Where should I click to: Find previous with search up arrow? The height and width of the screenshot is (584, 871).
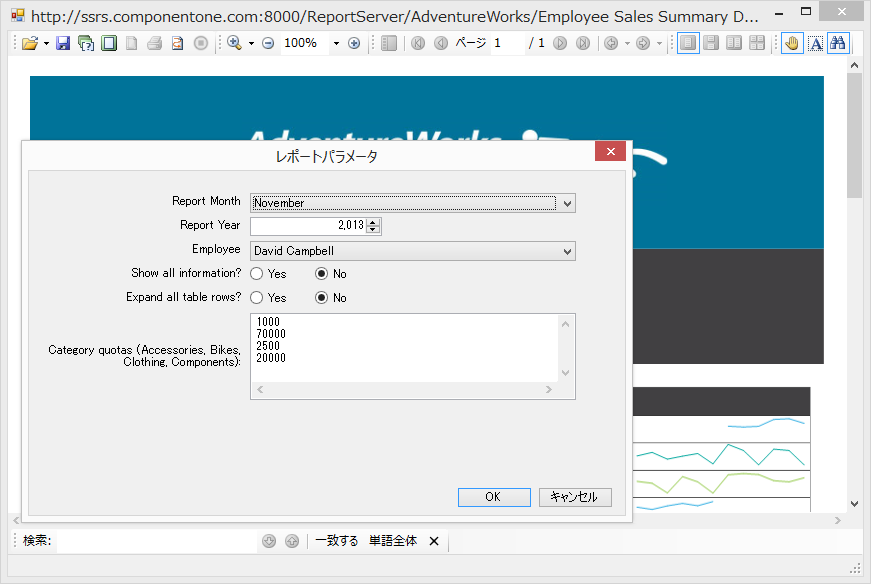click(x=292, y=541)
